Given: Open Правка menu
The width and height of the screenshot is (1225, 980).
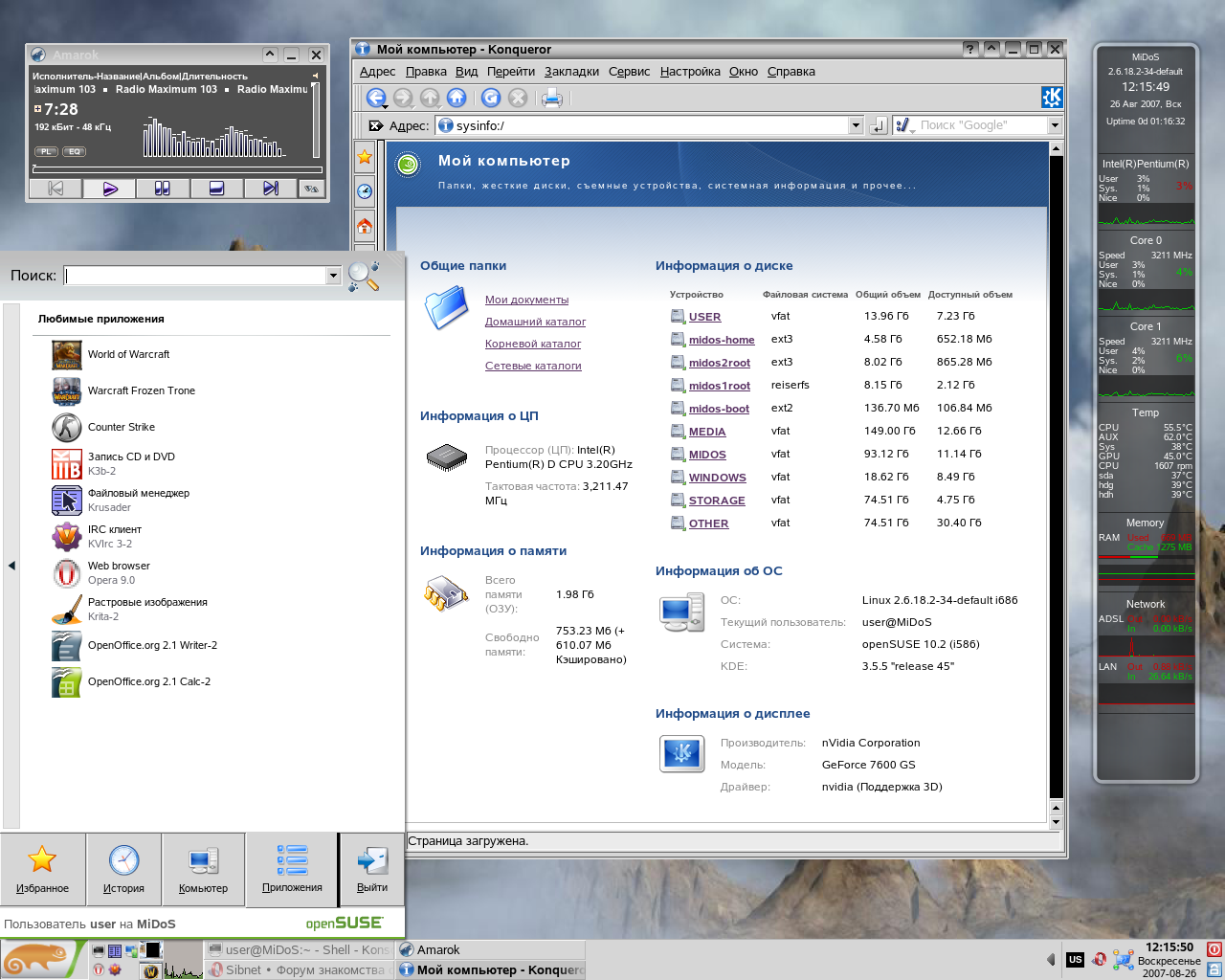Looking at the screenshot, I should point(426,72).
